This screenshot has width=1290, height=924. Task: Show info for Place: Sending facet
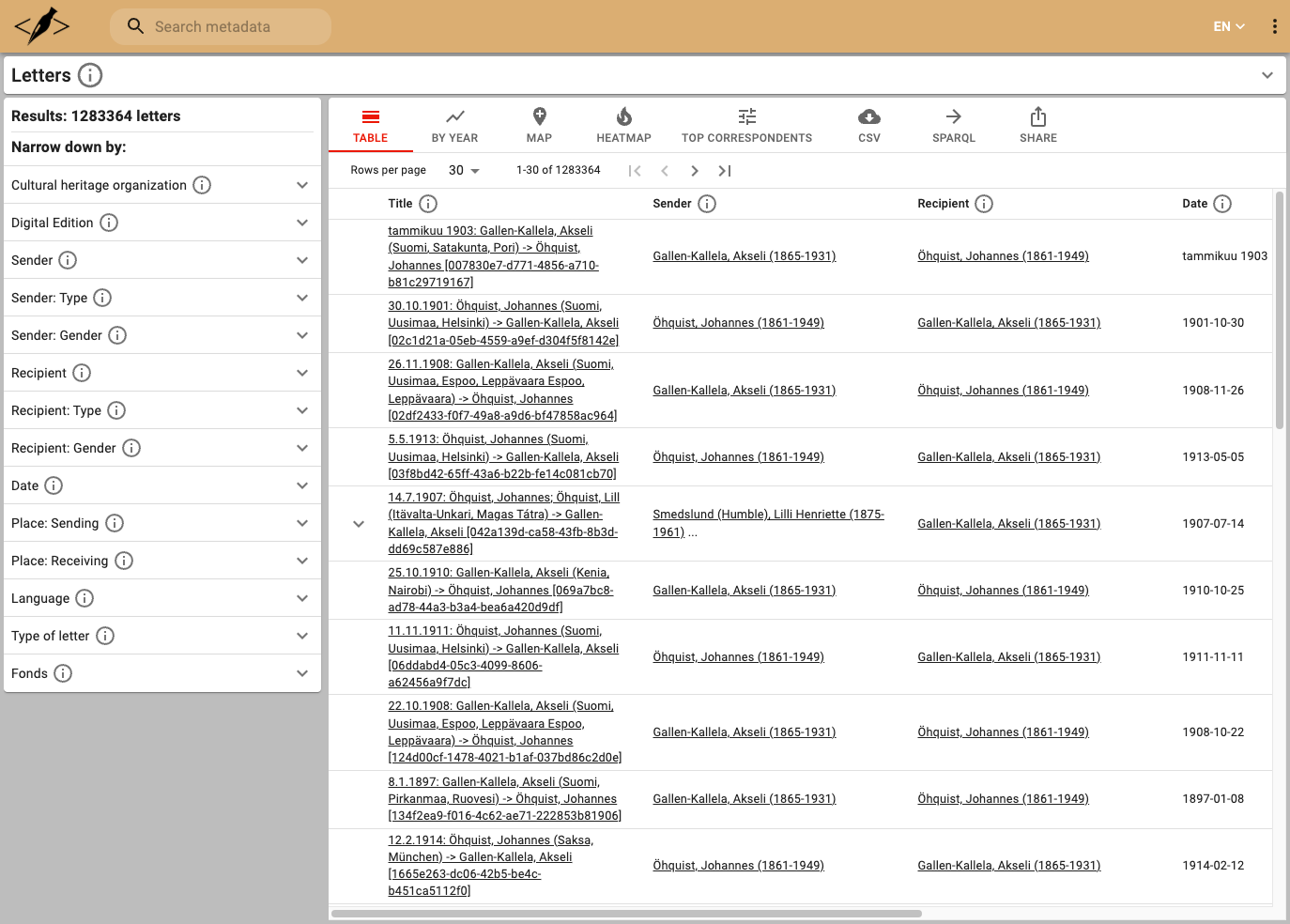coord(115,523)
